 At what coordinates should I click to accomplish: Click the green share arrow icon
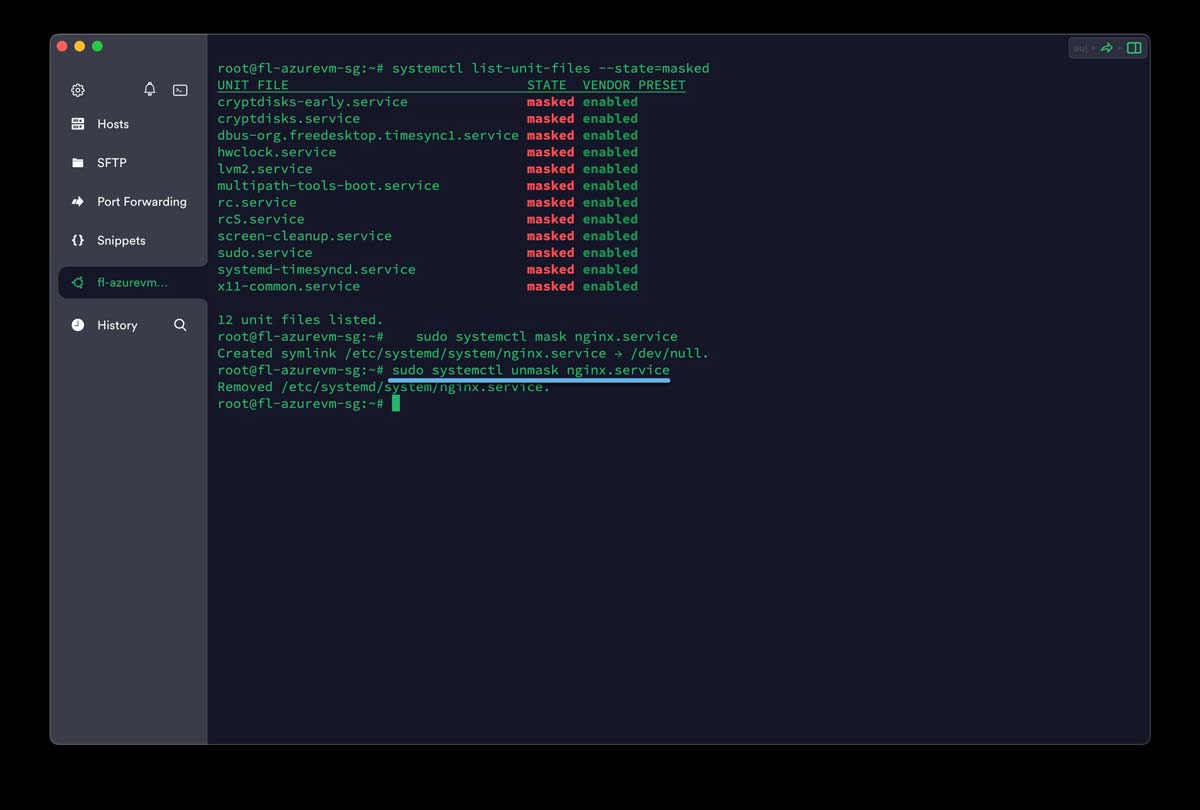point(1107,48)
